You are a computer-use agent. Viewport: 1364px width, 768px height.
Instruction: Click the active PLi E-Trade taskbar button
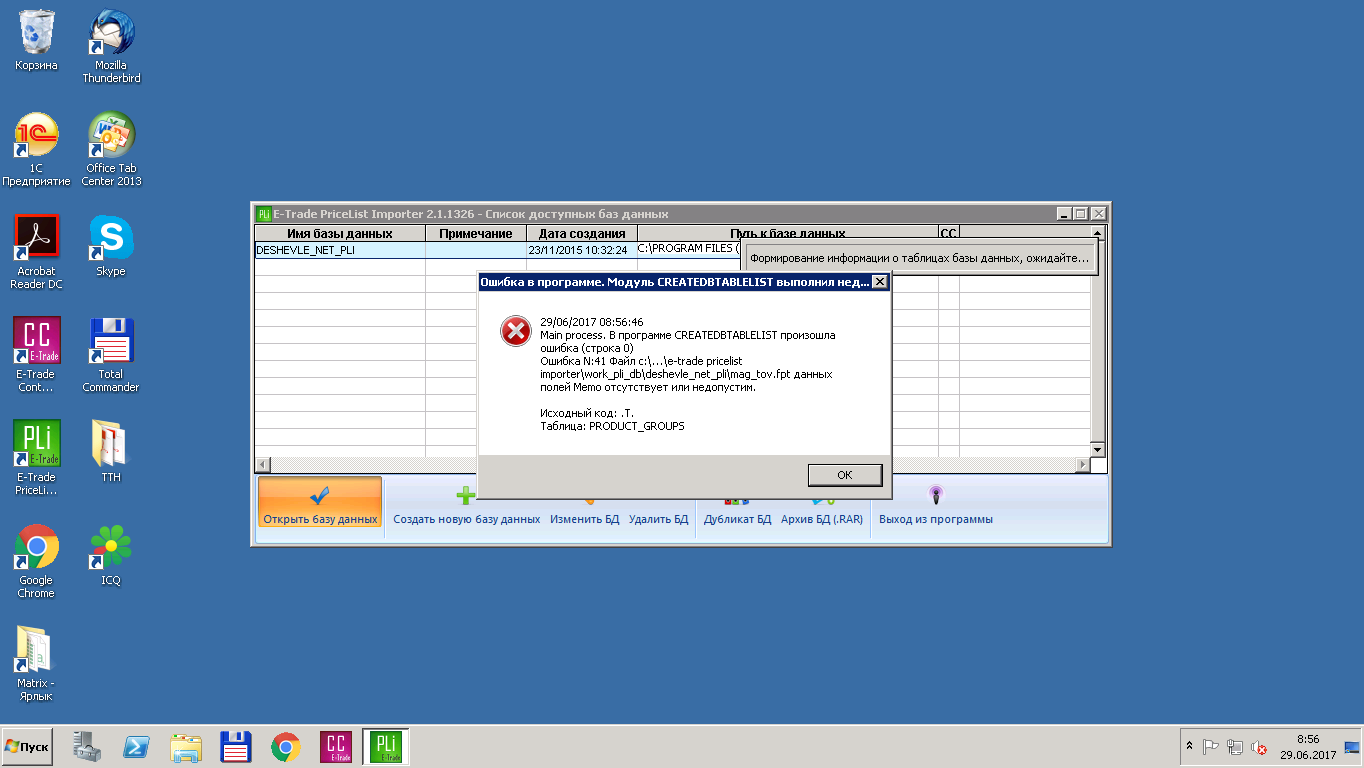click(385, 747)
